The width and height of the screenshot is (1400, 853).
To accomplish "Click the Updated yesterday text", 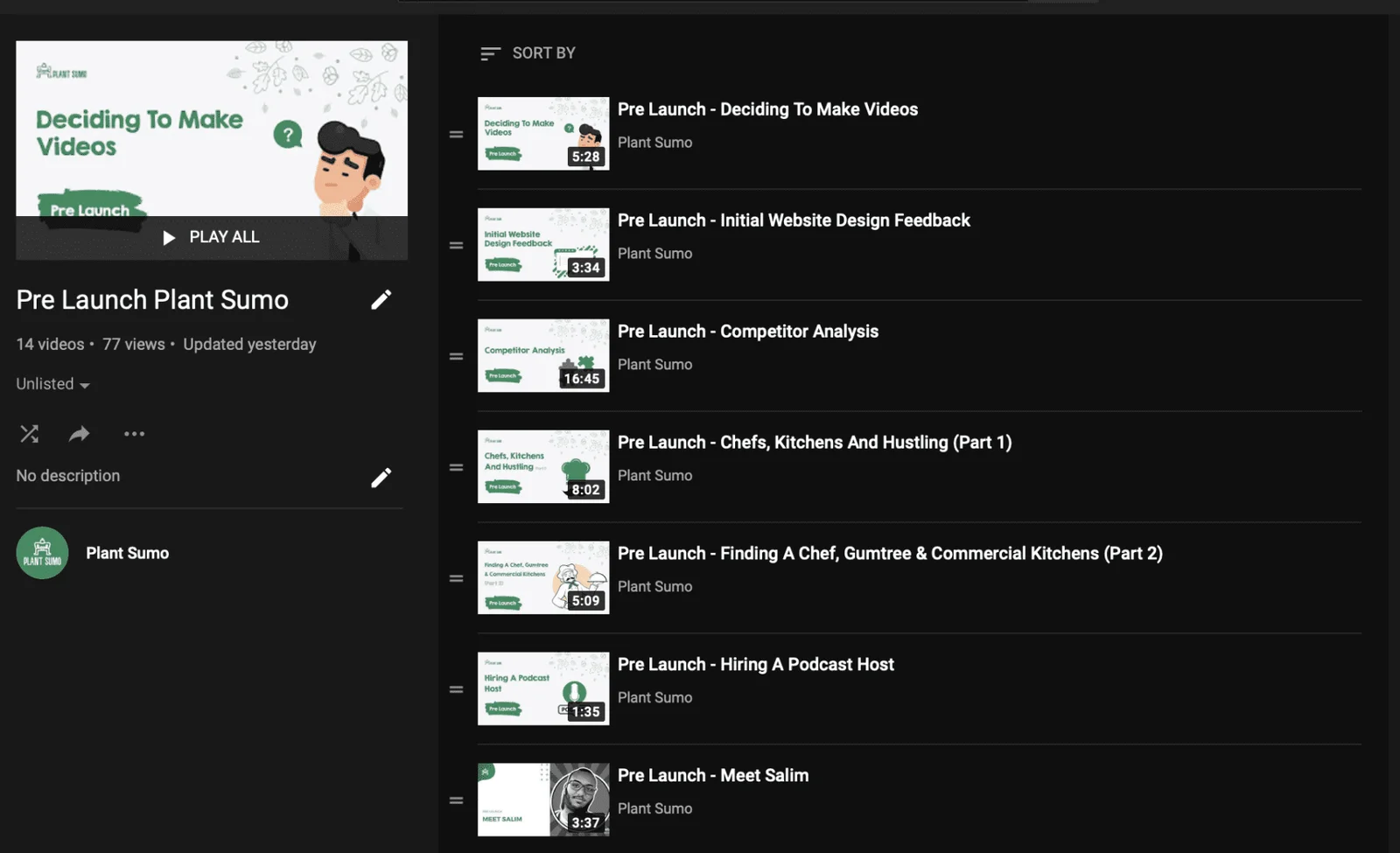I will (x=249, y=345).
